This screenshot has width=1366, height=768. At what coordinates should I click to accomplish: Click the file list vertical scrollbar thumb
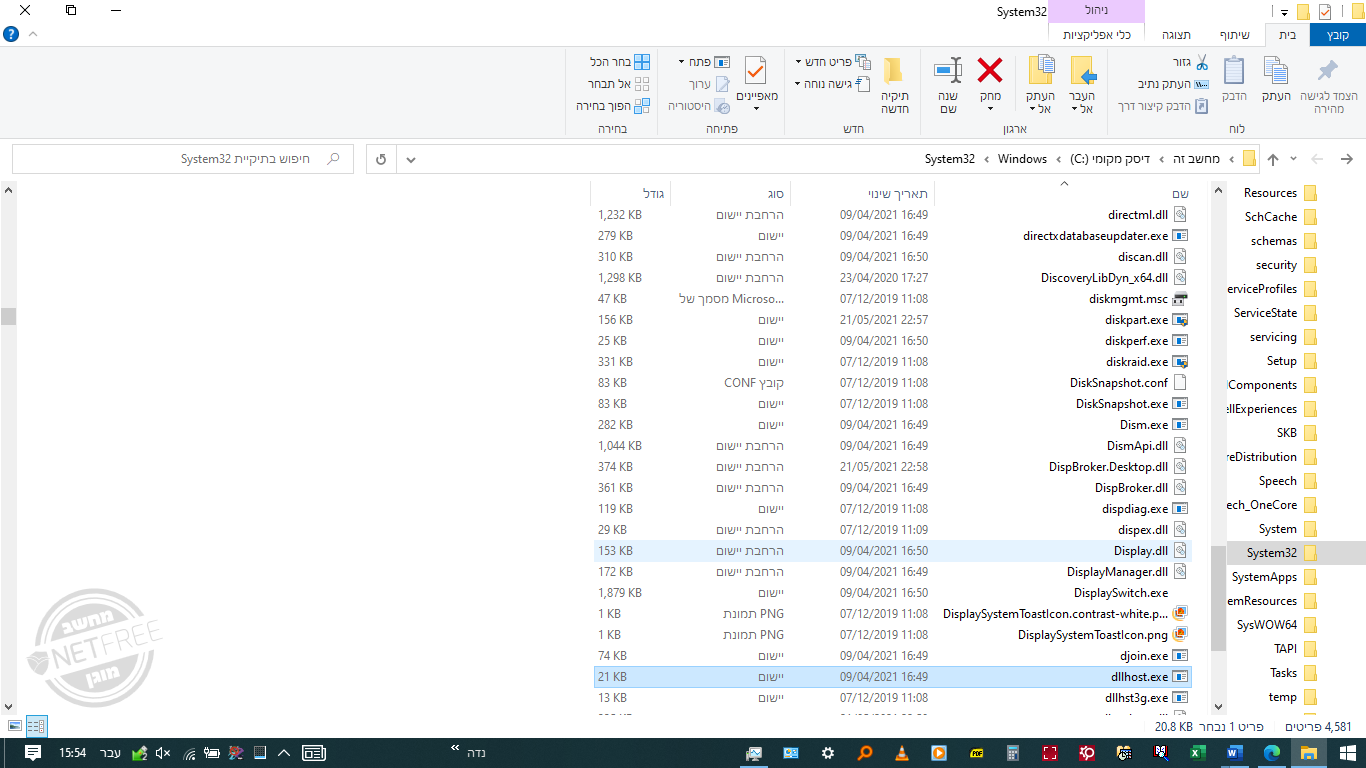click(x=8, y=316)
